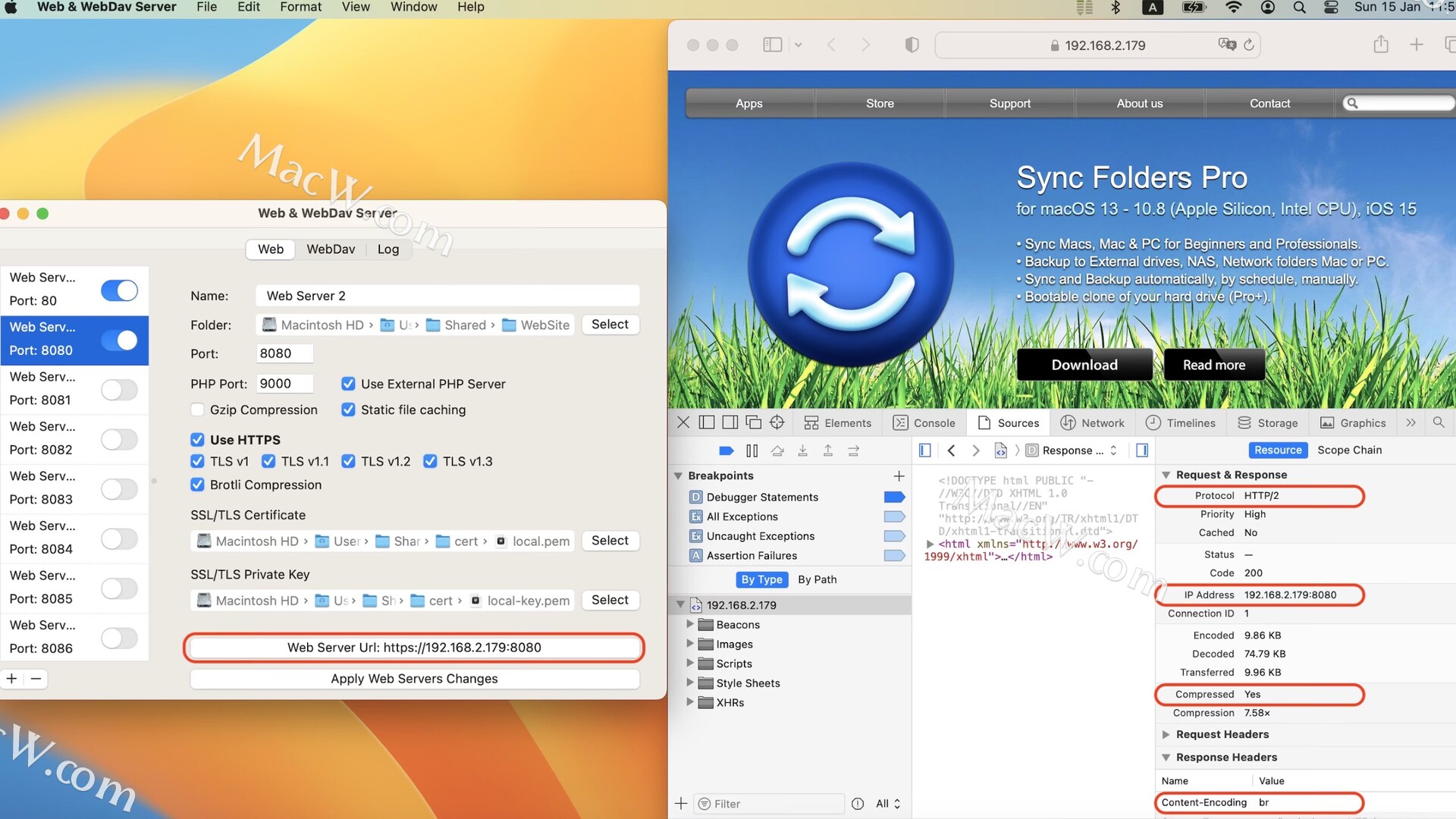Click the Download button on webpage

(x=1084, y=365)
